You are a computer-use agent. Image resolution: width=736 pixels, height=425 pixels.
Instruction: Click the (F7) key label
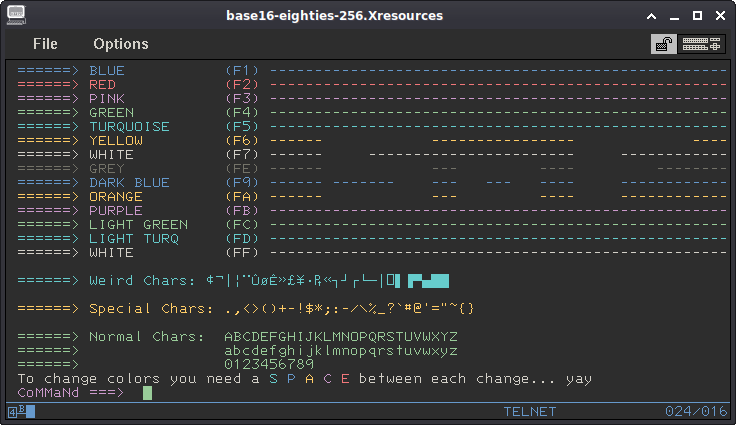click(x=242, y=155)
